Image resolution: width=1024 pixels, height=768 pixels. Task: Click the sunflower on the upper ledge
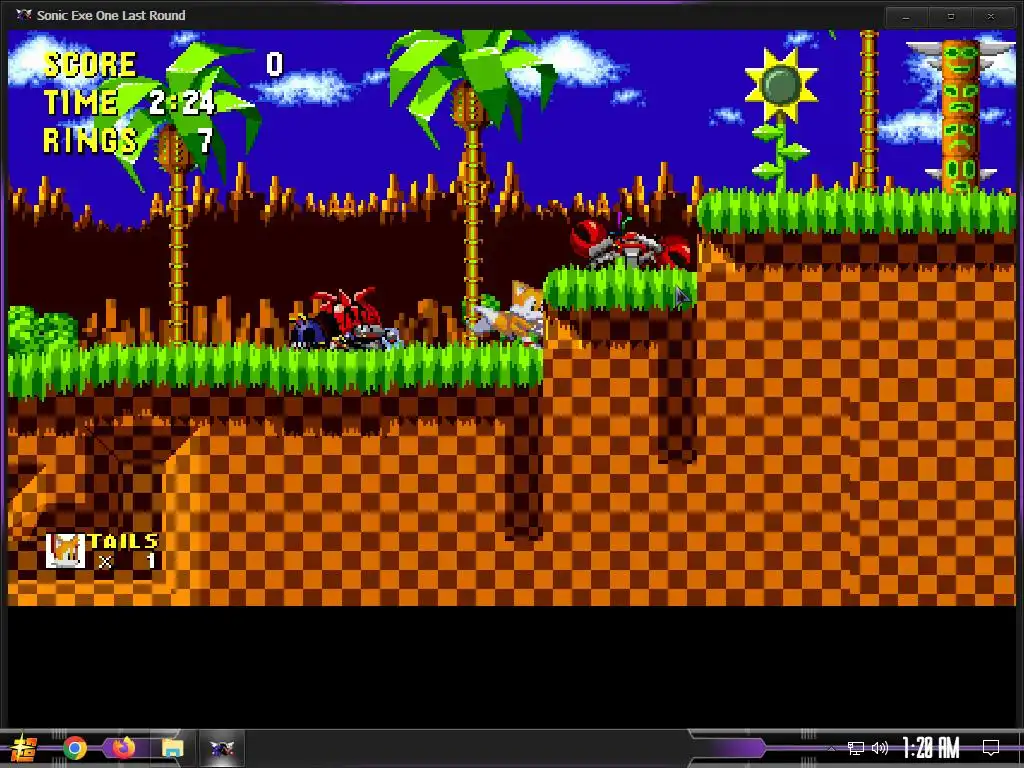click(781, 120)
